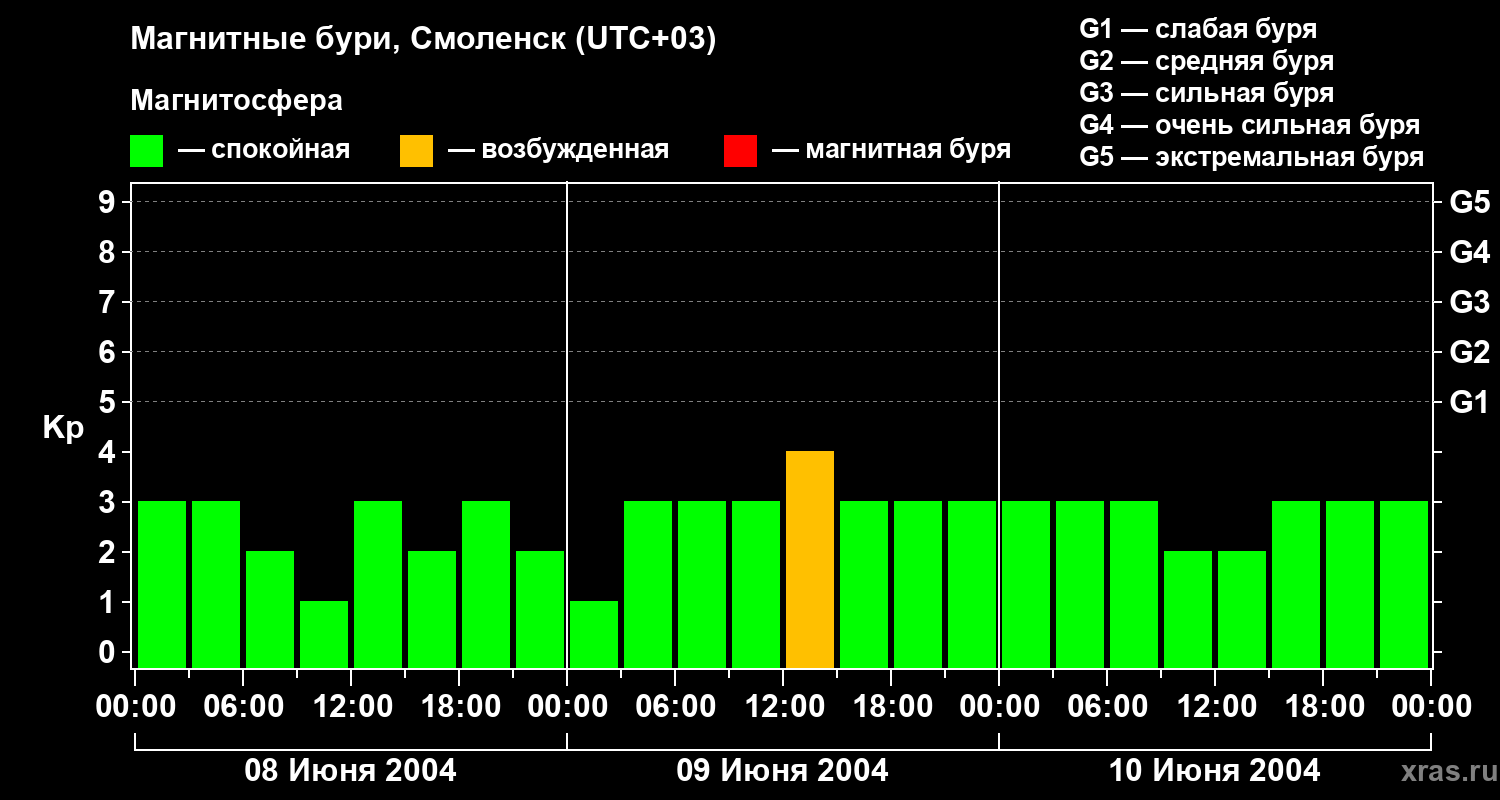Click the '09 Июня 2004' date label
1500x800 pixels.
783,770
